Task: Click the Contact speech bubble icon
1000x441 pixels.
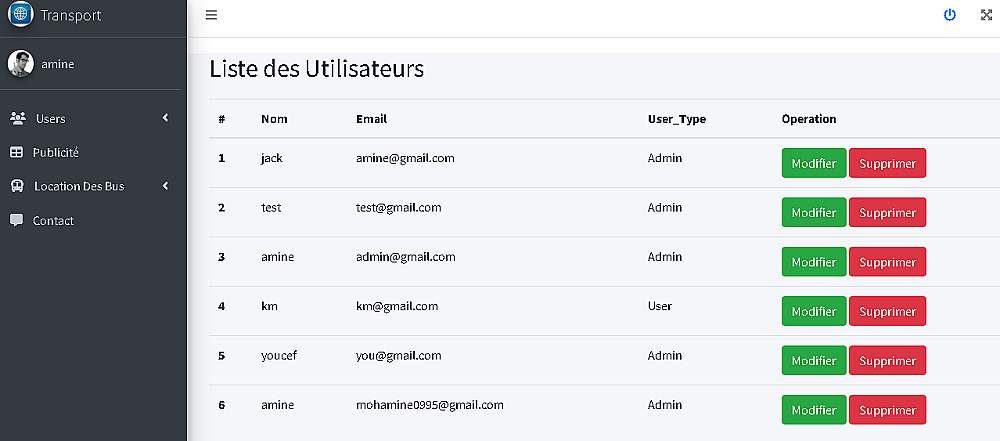Action: (16, 220)
